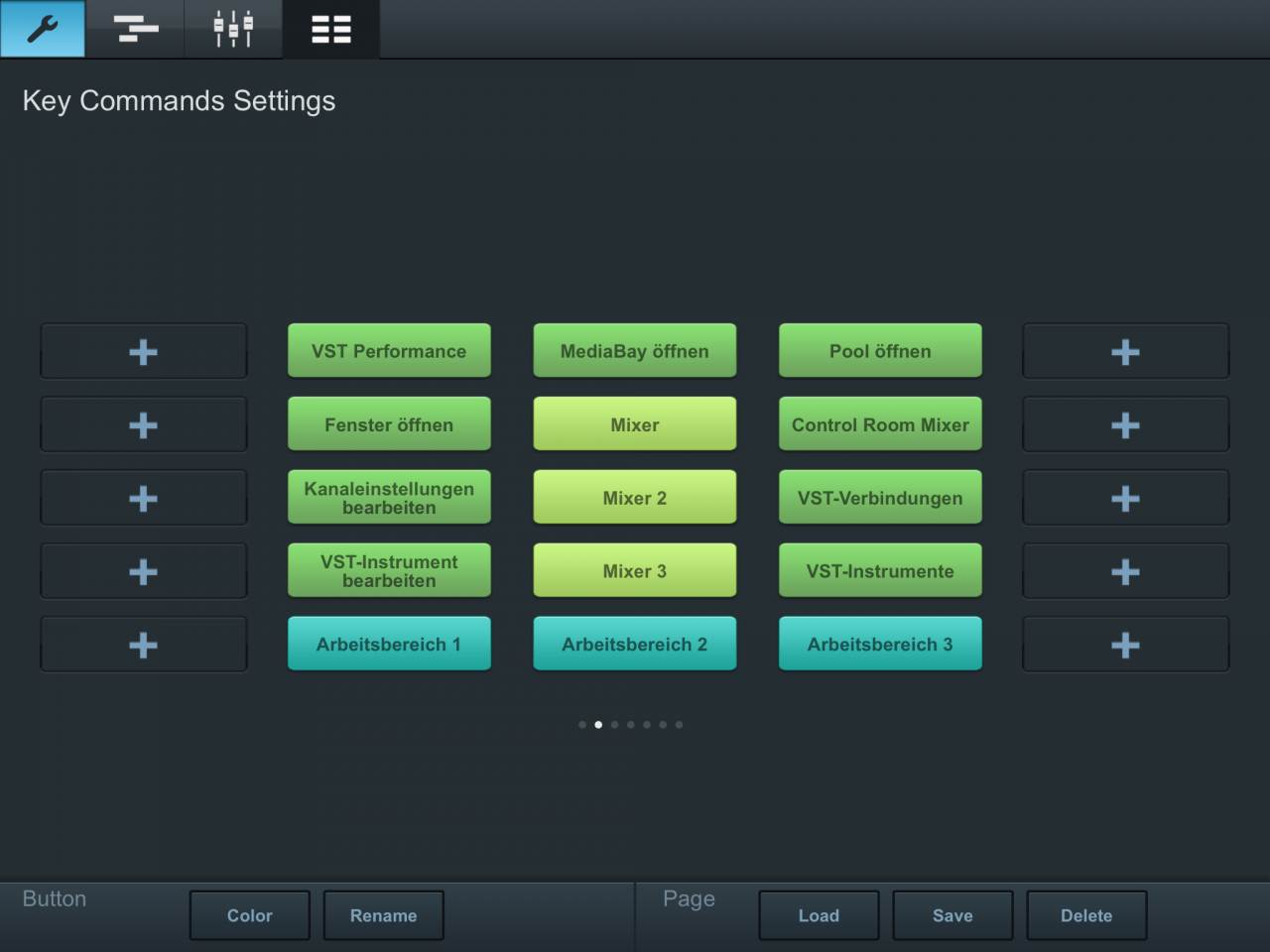Screen dimensions: 1270x952
Task: Tap the Mixer 3 command button
Action: pos(635,570)
